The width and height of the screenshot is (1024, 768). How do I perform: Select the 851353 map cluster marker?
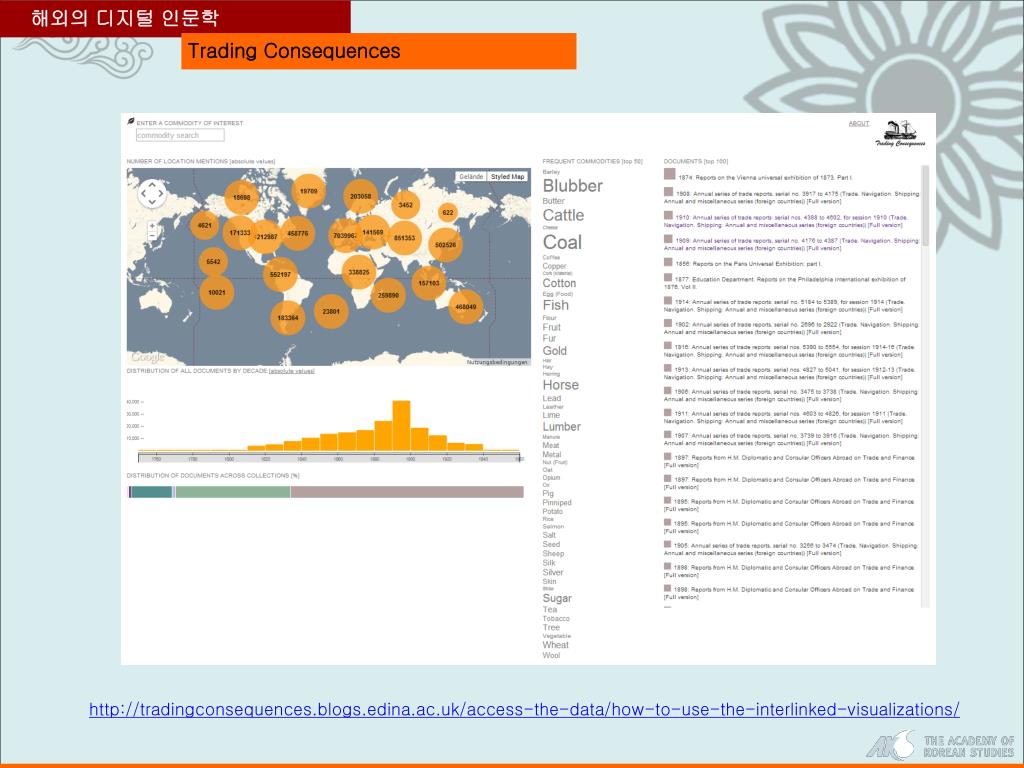pos(404,238)
